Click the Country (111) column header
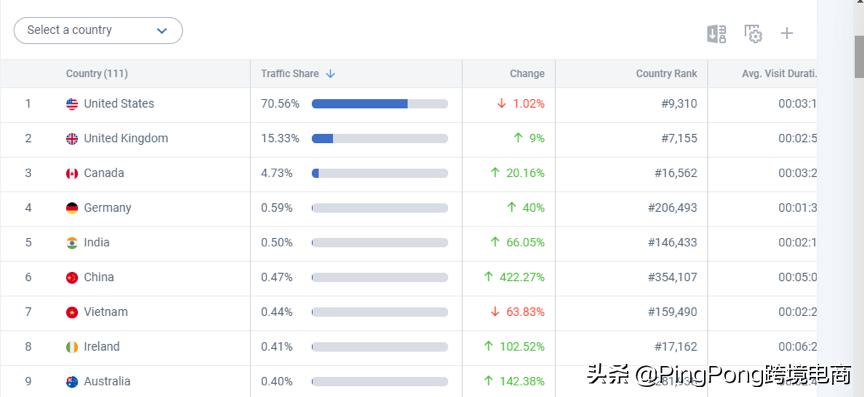Viewport: 864px width, 397px height. 97,73
